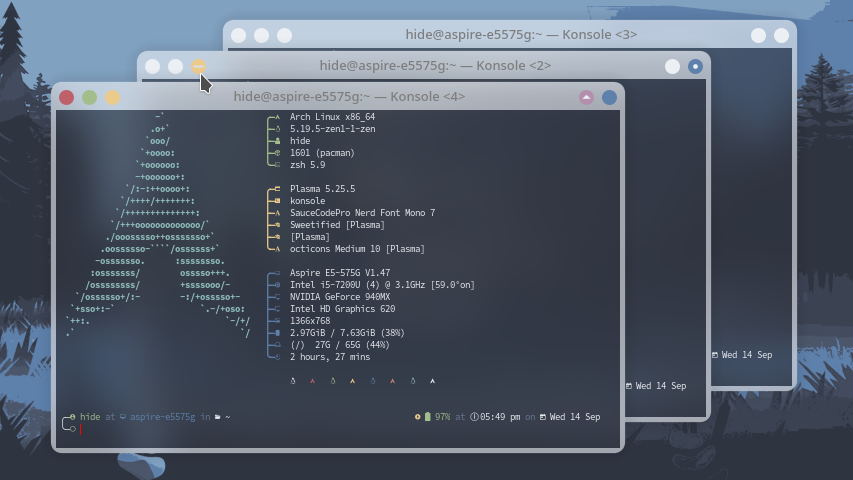This screenshot has width=853, height=480.
Task: Click the GPU icon beside NVIDIA GeForce 940MX
Action: 277,297
